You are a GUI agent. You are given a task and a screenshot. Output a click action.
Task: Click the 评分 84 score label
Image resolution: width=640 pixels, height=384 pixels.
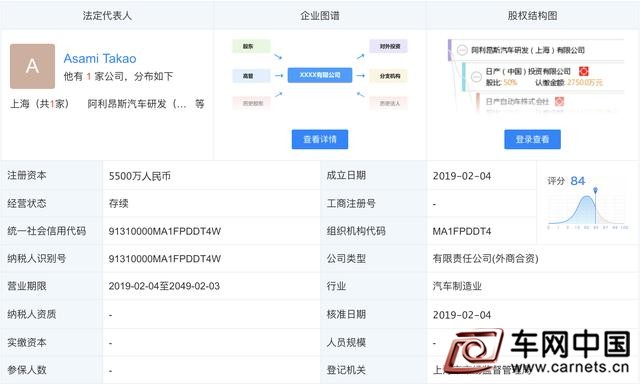[566, 181]
